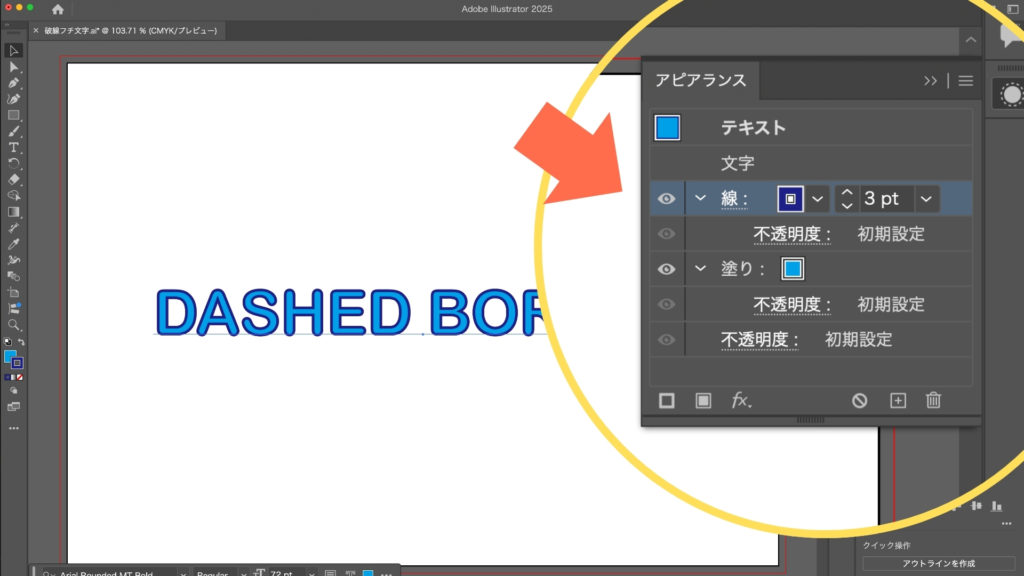Click the Clear Appearance icon
The image size is (1024, 576).
pos(859,400)
